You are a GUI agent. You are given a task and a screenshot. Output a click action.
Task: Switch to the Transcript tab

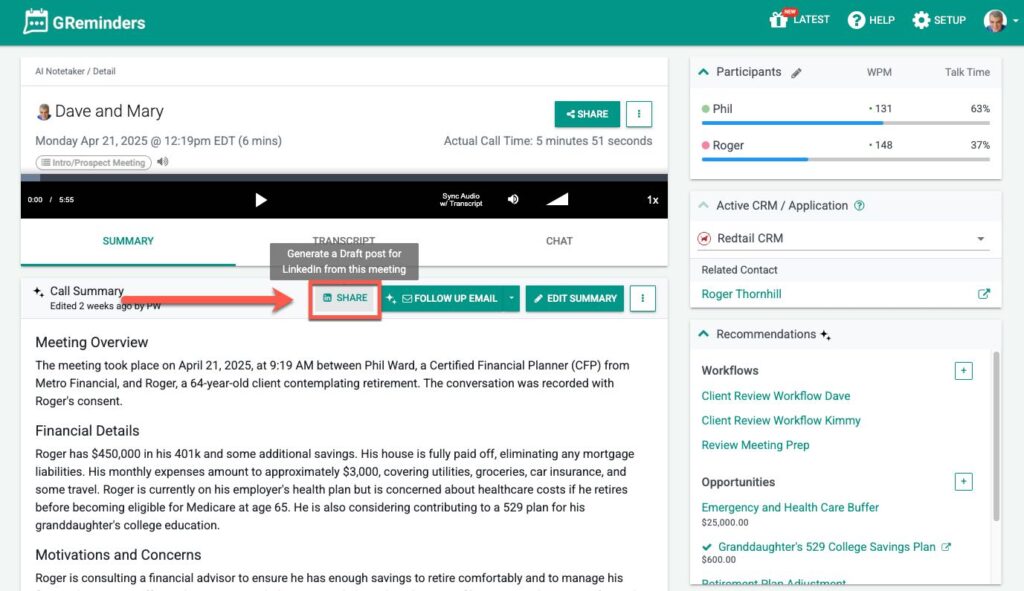click(x=342, y=241)
